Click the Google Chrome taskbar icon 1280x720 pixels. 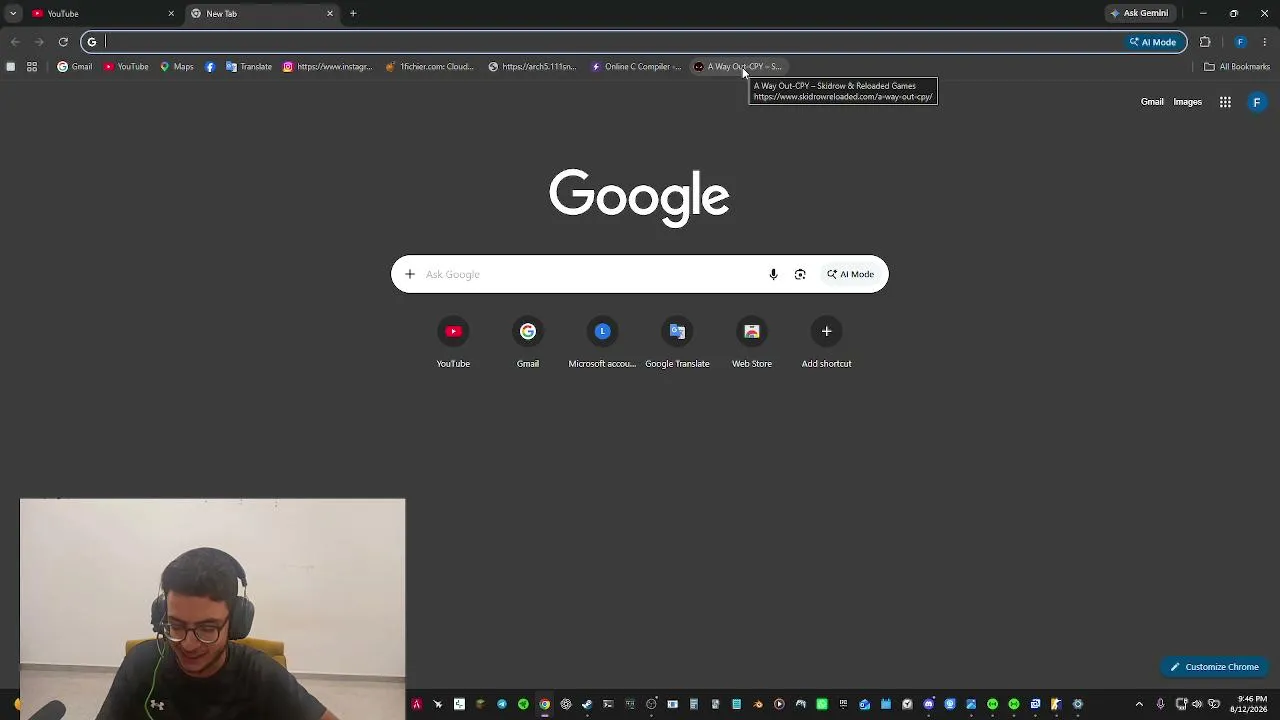tap(544, 704)
